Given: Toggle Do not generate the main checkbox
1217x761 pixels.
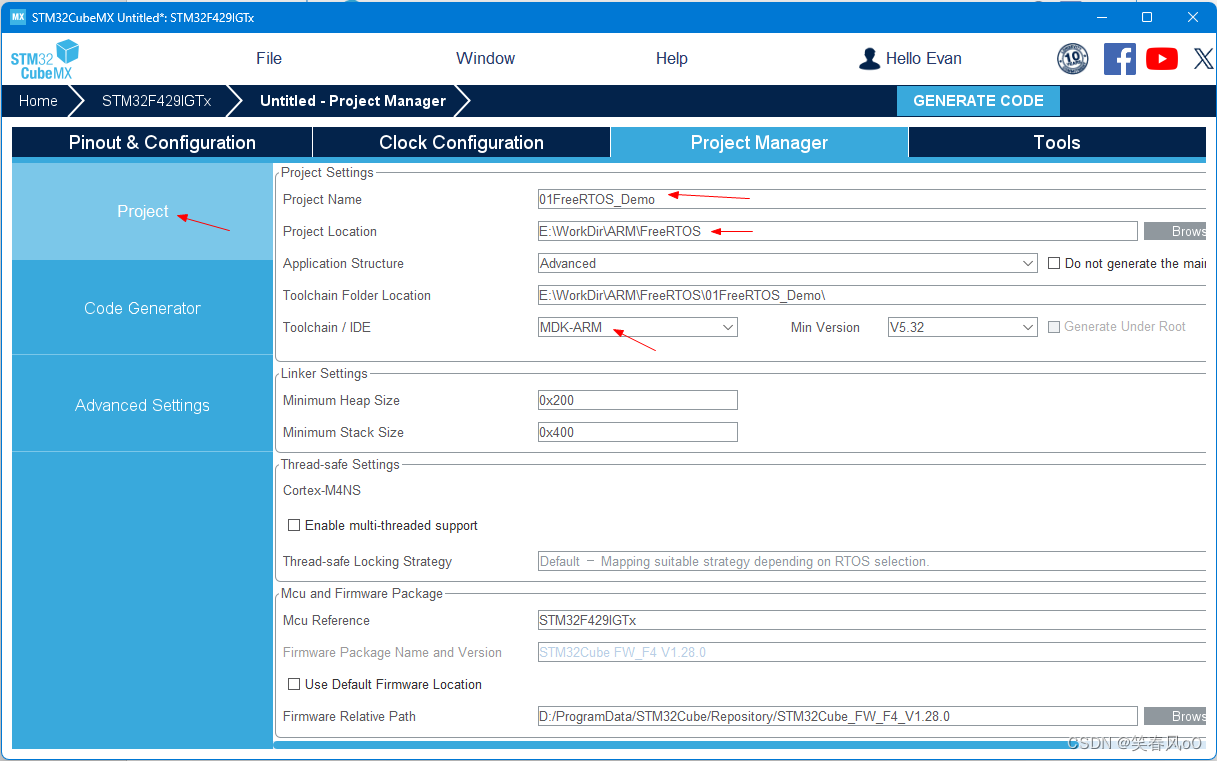Looking at the screenshot, I should (x=1054, y=263).
